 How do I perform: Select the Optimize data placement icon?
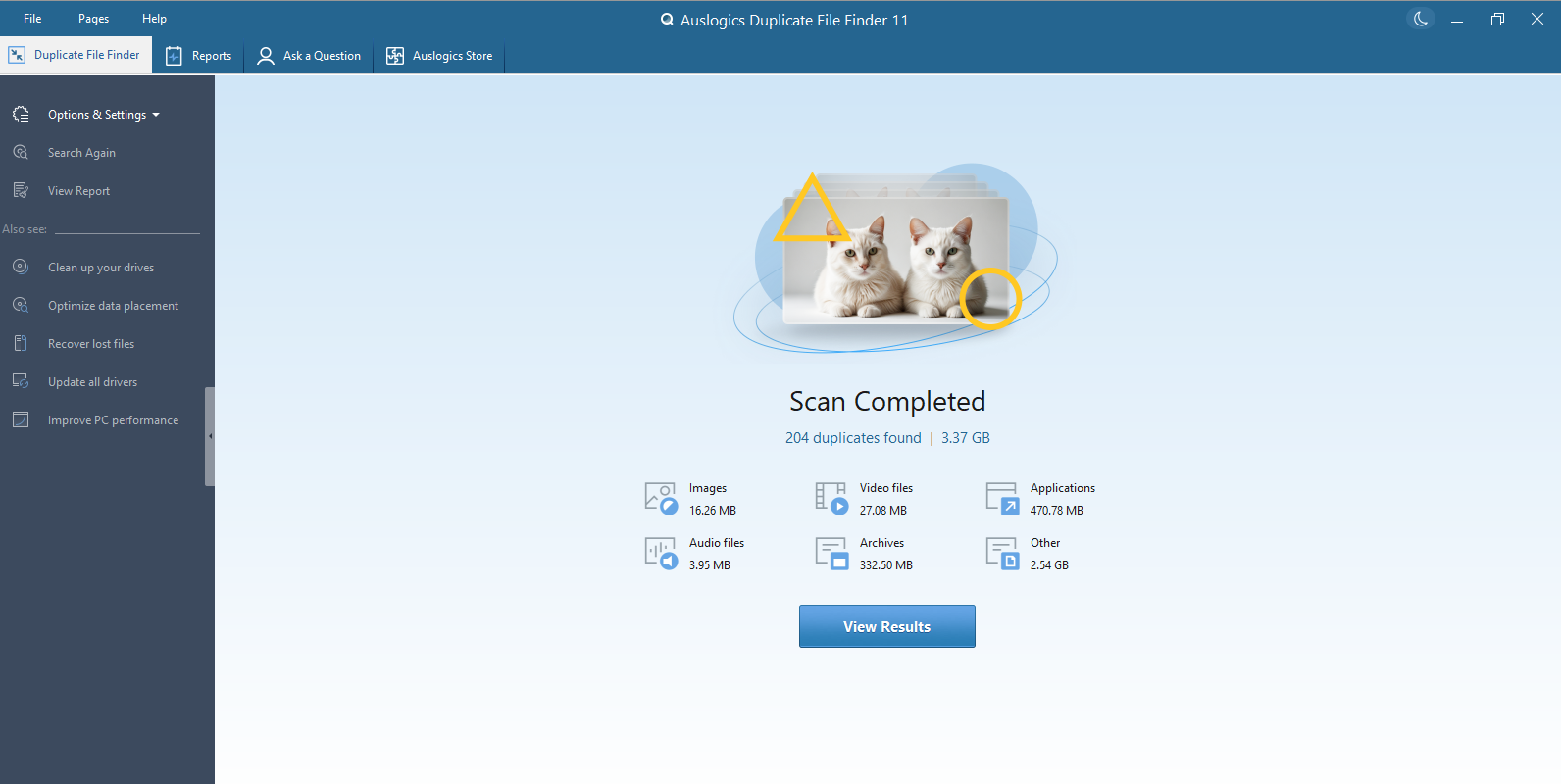(x=21, y=306)
